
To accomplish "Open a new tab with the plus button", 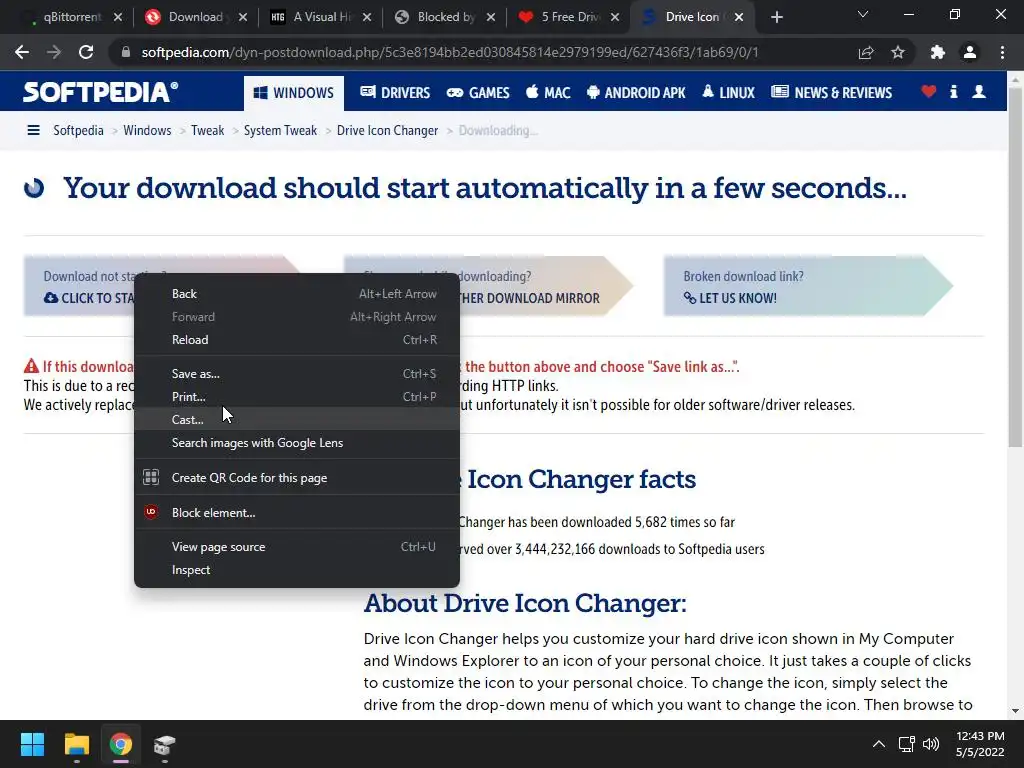I will tap(776, 17).
